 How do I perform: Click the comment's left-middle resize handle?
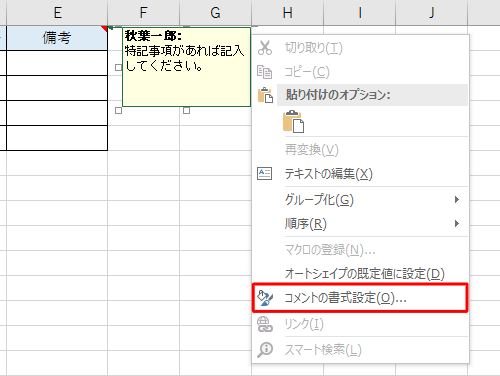pos(118,67)
